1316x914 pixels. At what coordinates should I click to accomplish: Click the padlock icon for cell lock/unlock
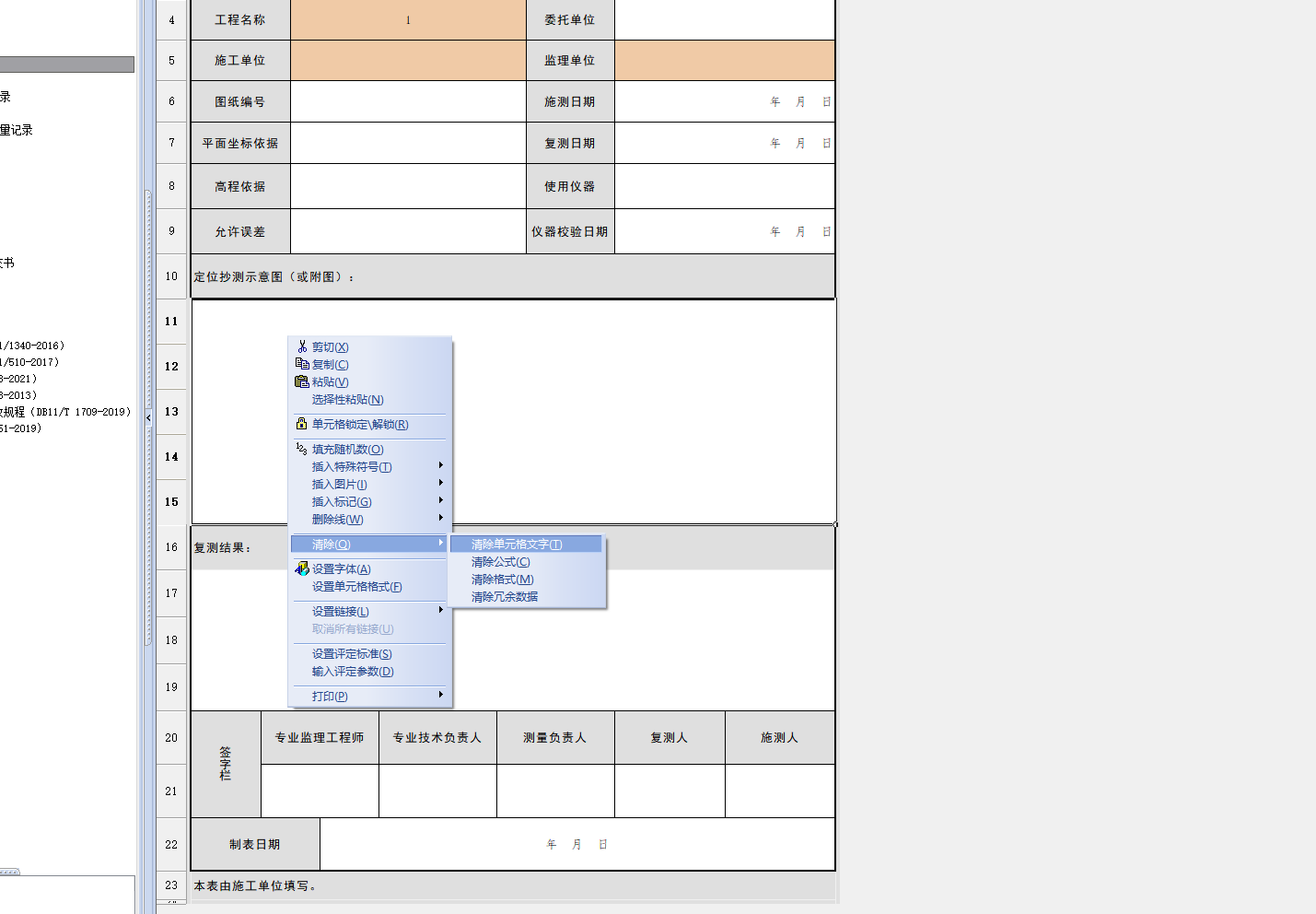(x=302, y=424)
